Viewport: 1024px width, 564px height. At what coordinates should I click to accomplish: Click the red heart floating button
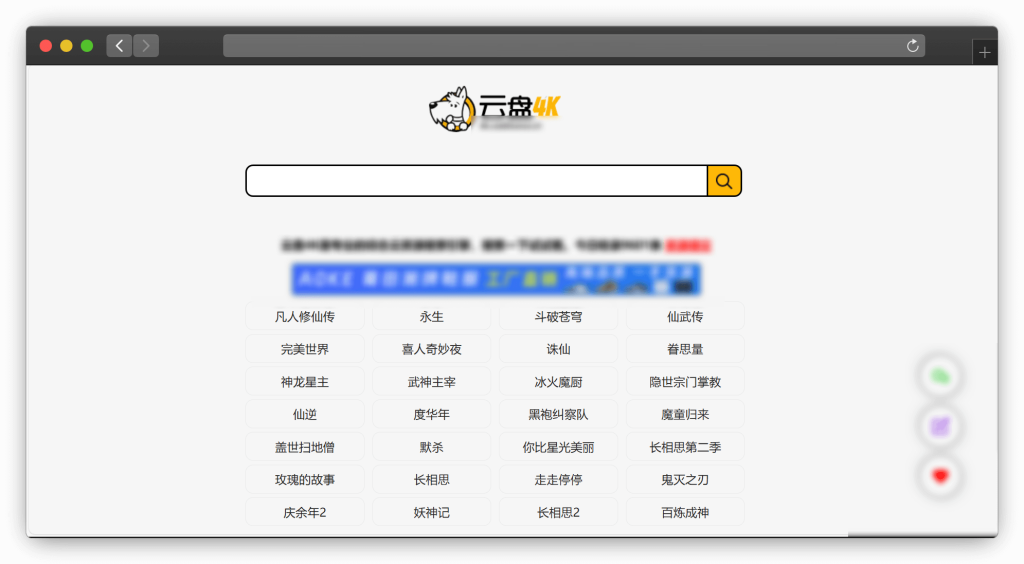[x=940, y=476]
